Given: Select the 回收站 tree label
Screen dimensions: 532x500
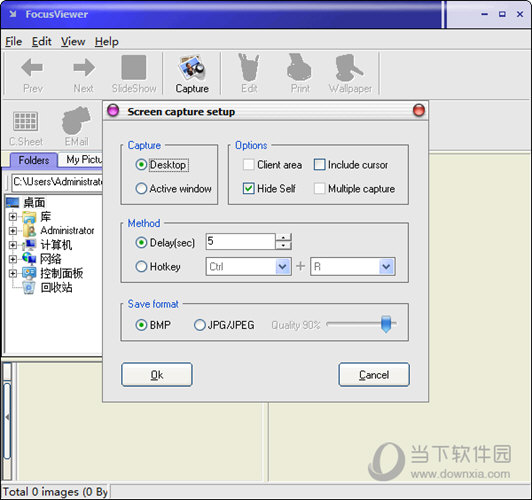Looking at the screenshot, I should pyautogui.click(x=56, y=288).
